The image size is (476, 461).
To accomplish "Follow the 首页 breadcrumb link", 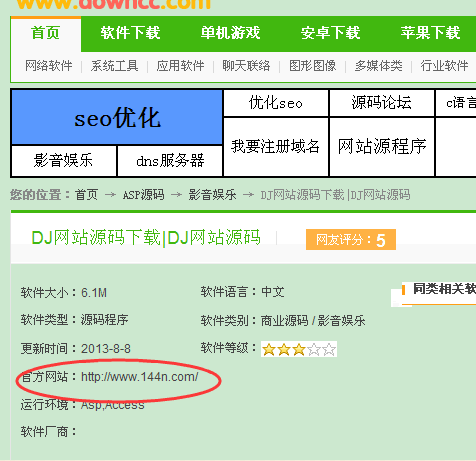I will [86, 195].
